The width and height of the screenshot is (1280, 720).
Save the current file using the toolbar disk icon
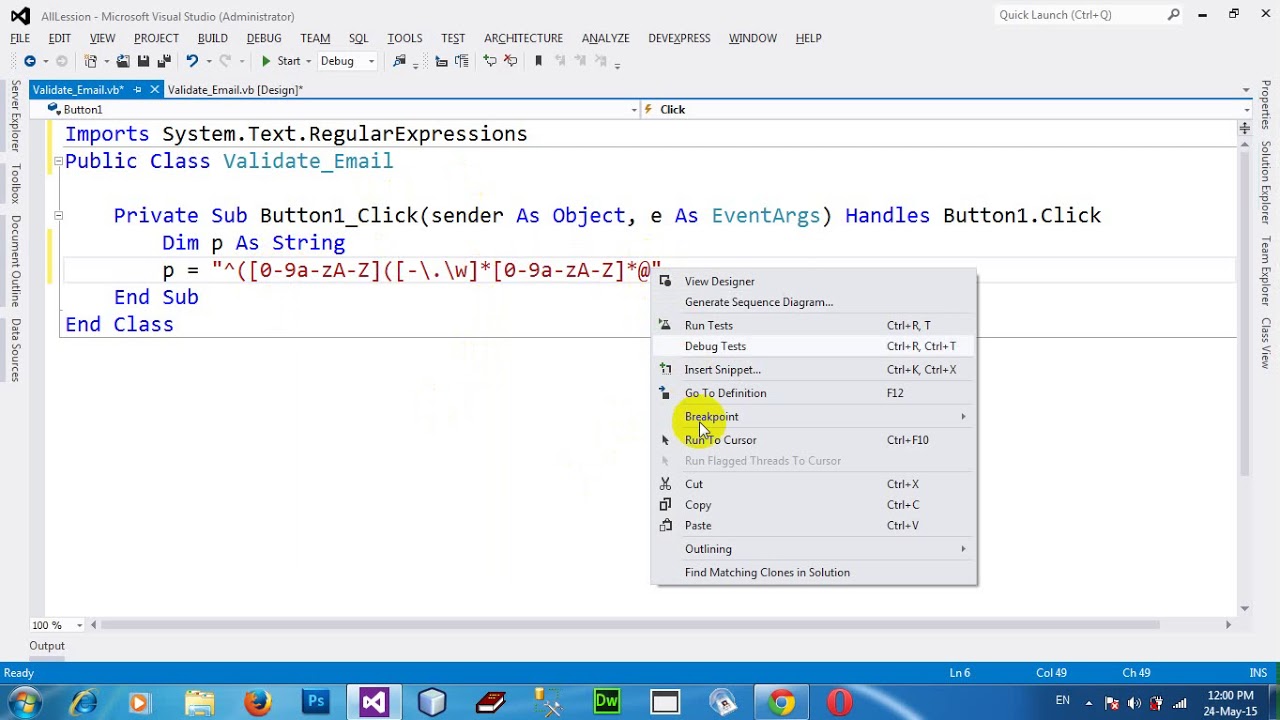click(143, 61)
